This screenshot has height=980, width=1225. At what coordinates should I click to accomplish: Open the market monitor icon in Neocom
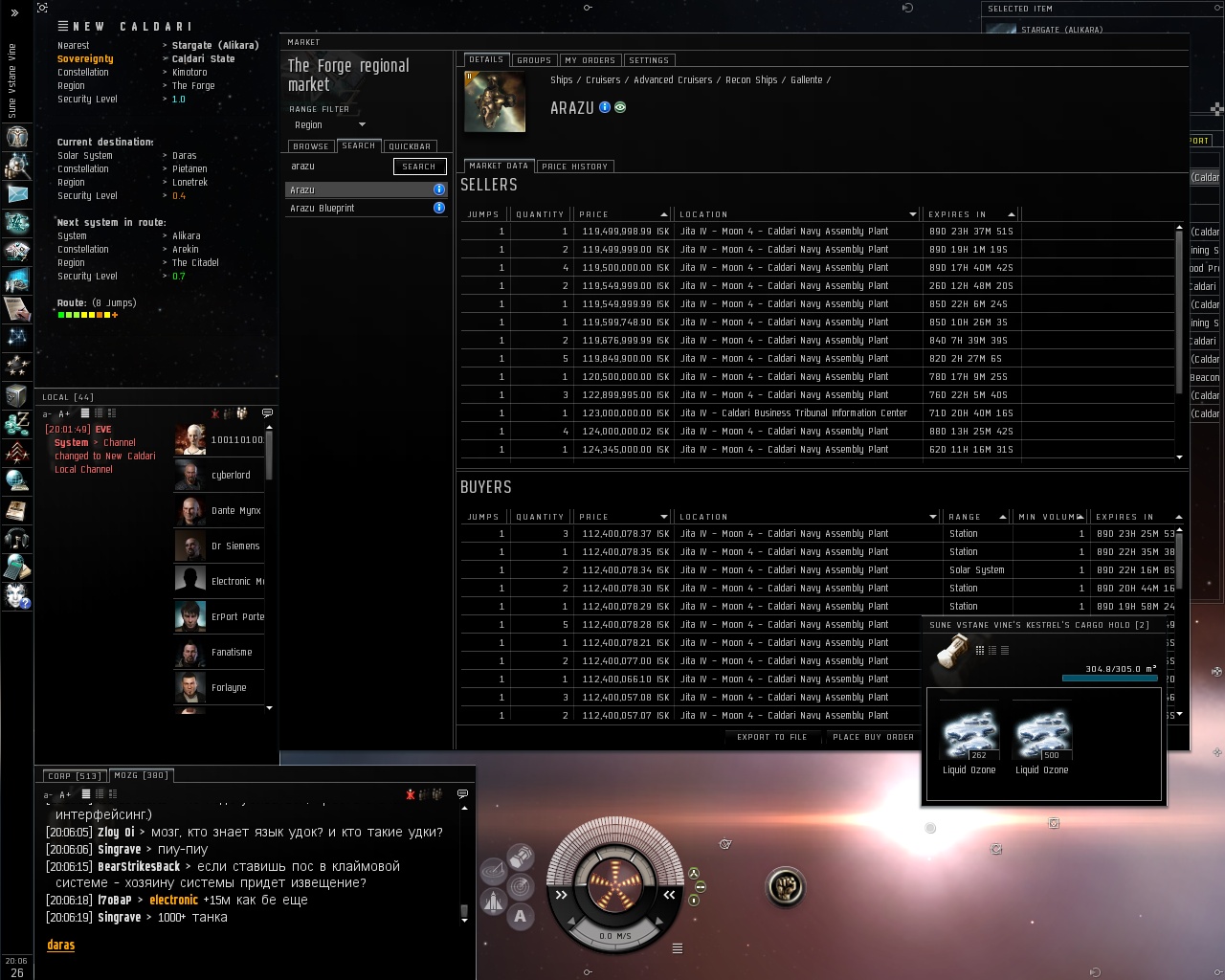pos(16,280)
